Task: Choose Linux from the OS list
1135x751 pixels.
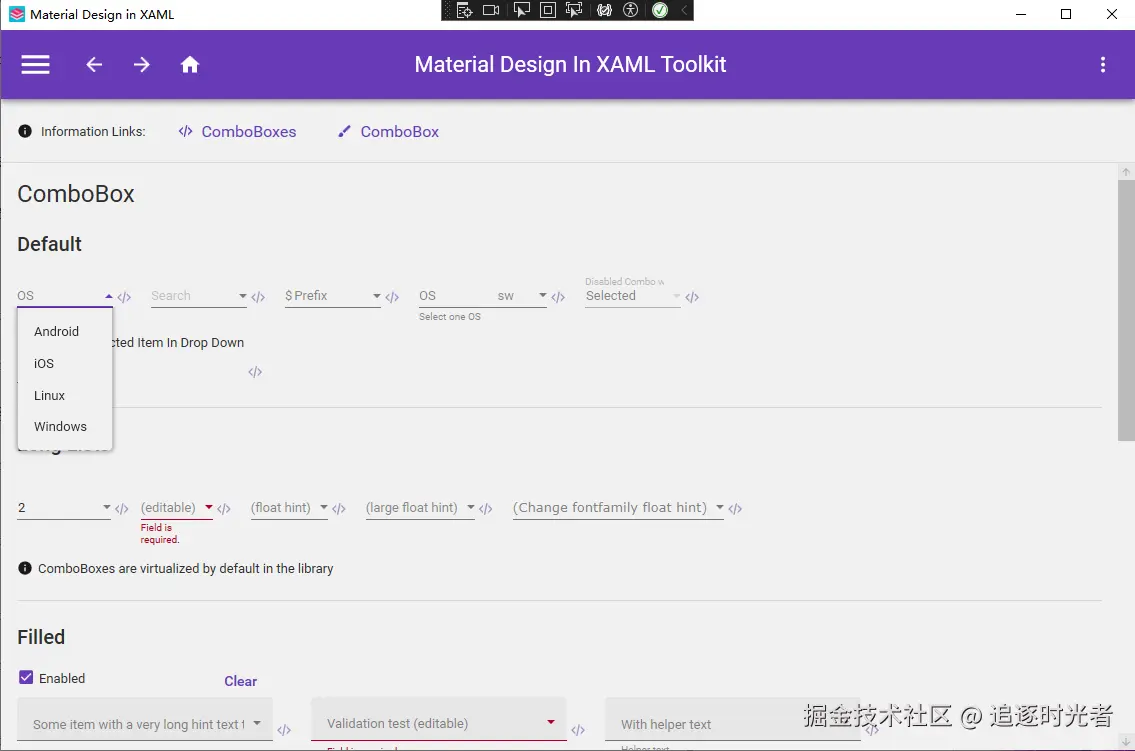Action: (x=65, y=395)
